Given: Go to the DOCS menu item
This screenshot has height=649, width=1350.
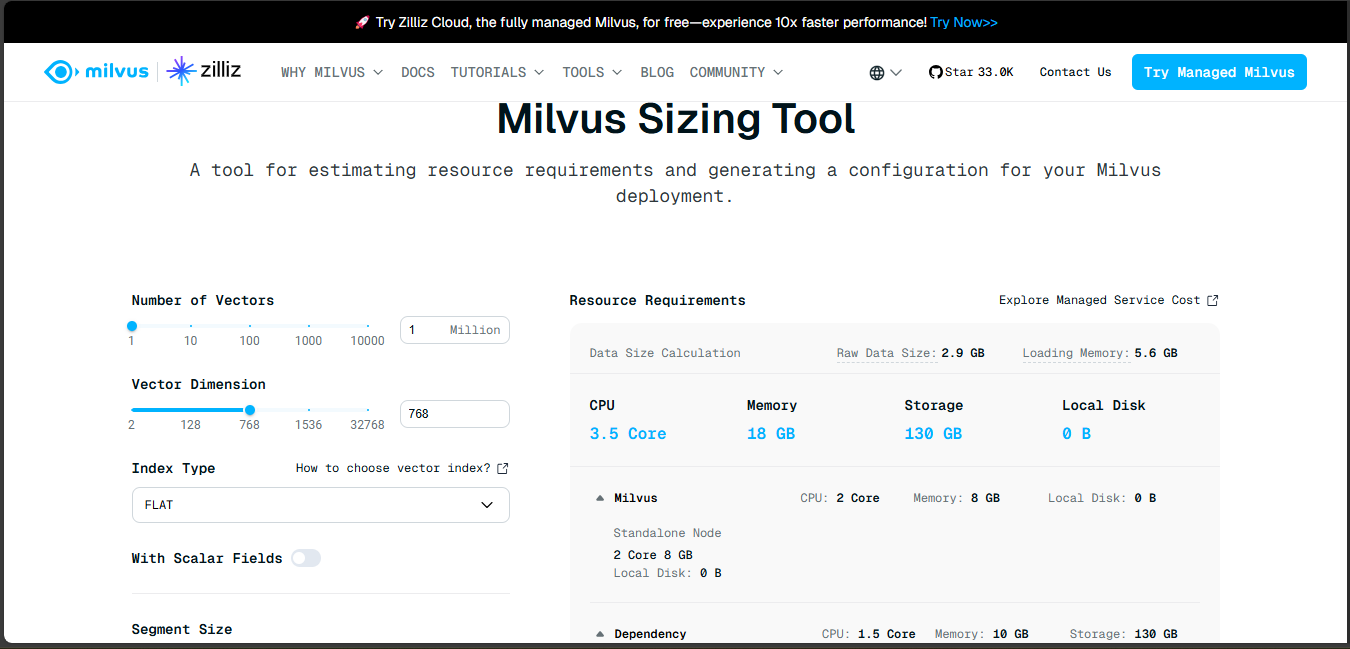Looking at the screenshot, I should 418,71.
